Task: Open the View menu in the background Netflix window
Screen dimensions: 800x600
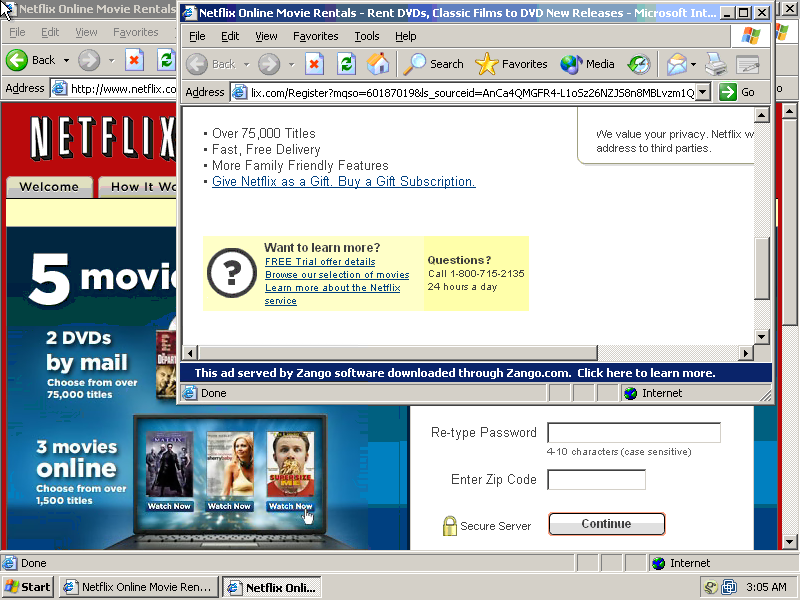Action: (x=86, y=32)
